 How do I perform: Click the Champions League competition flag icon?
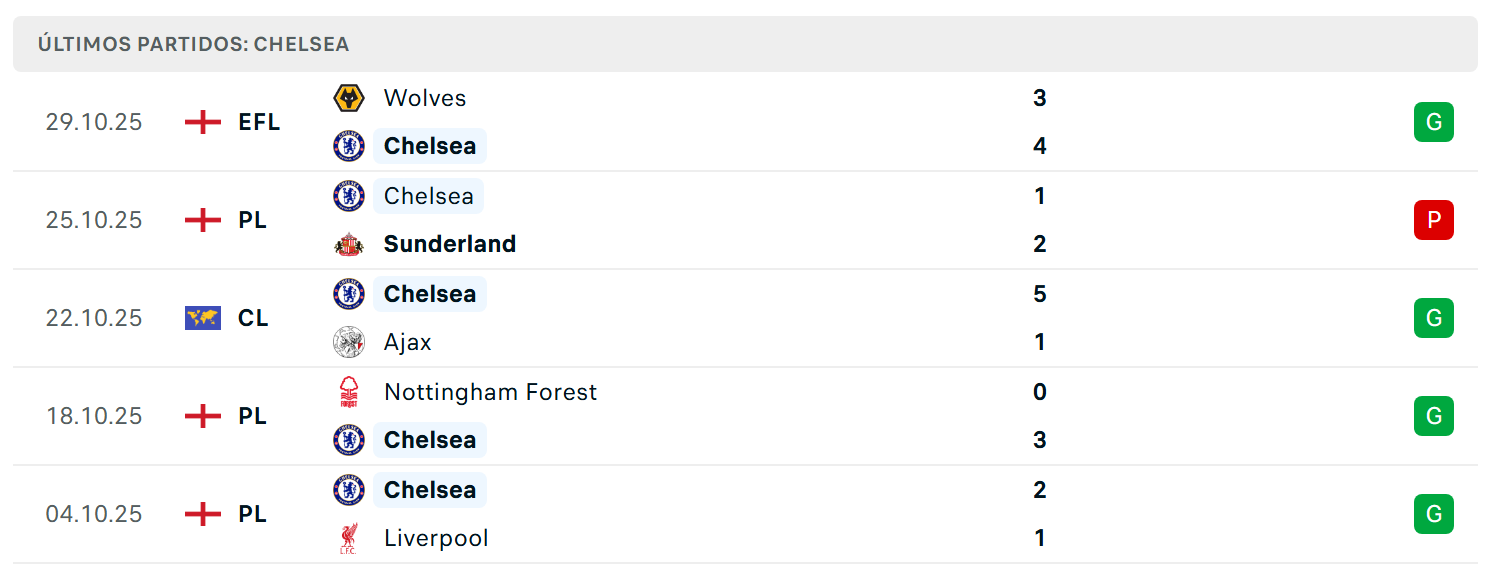coord(203,318)
